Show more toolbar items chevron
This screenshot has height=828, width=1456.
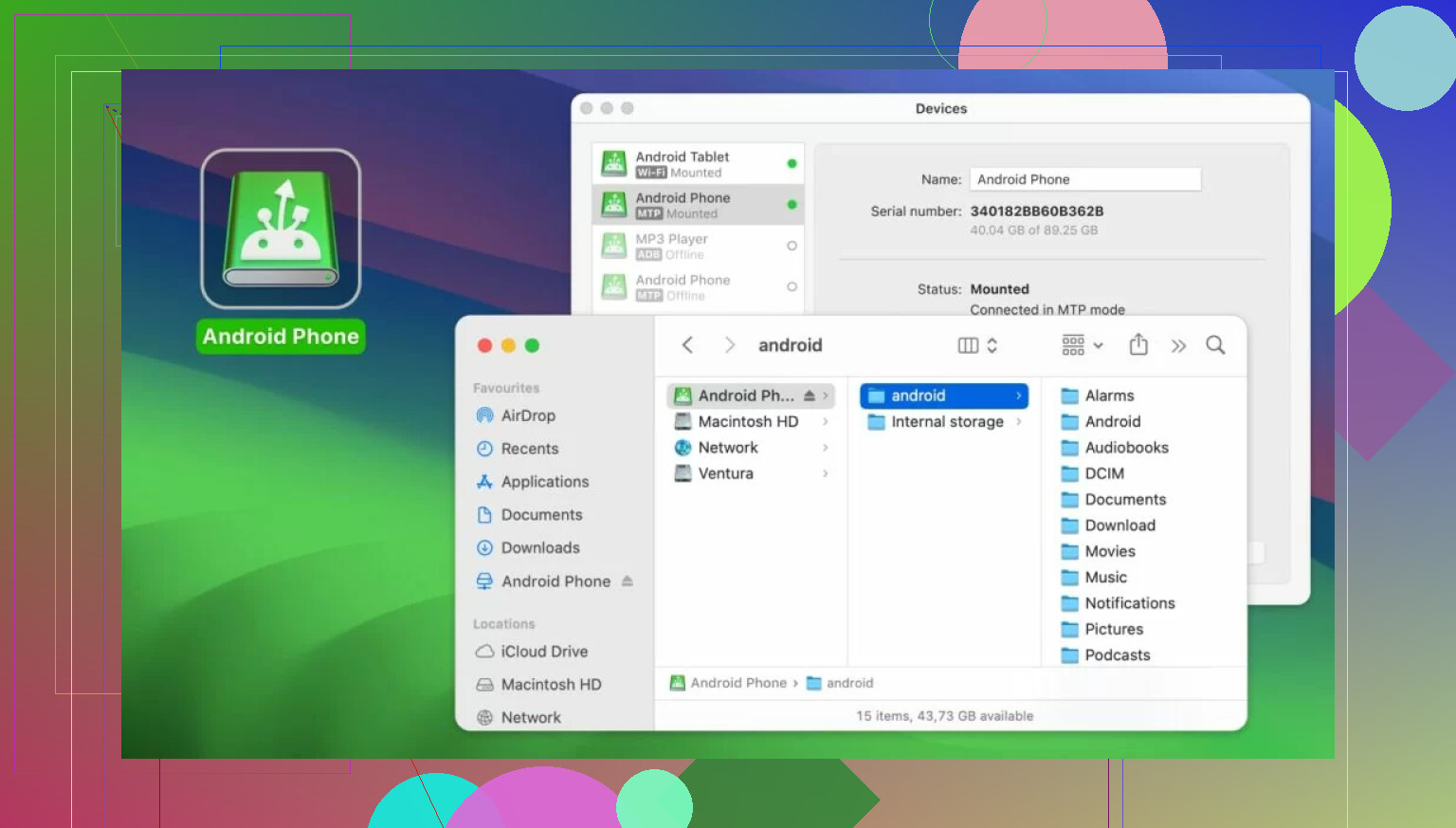(1178, 346)
